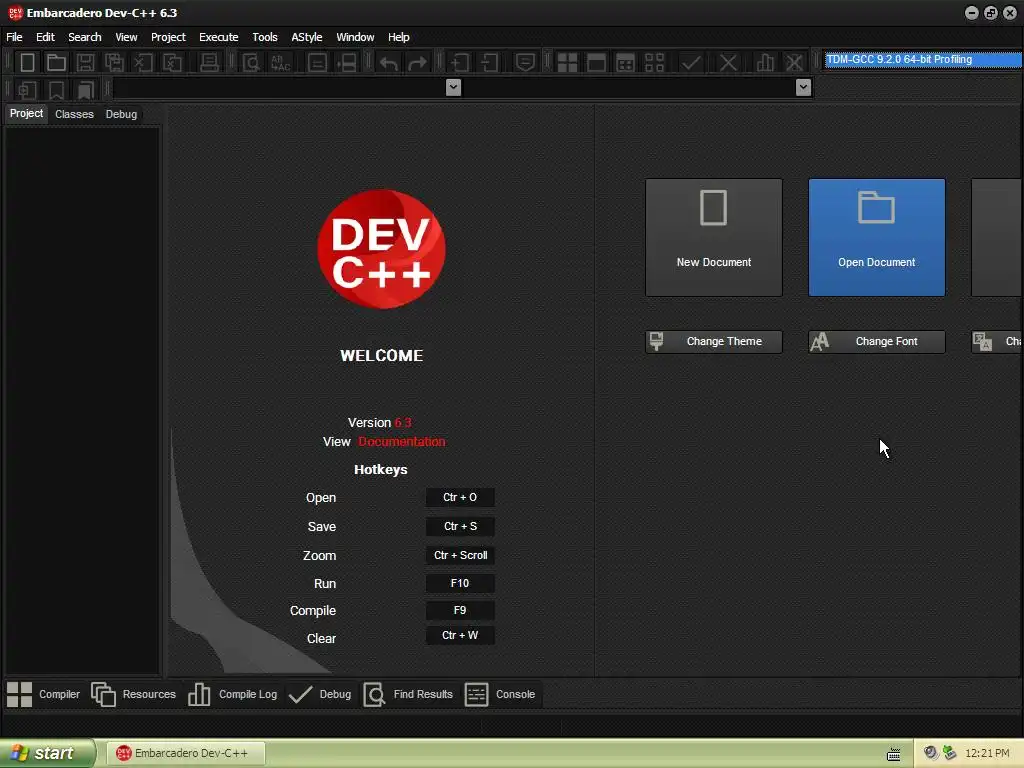Open the Window menu
1024x768 pixels.
355,37
